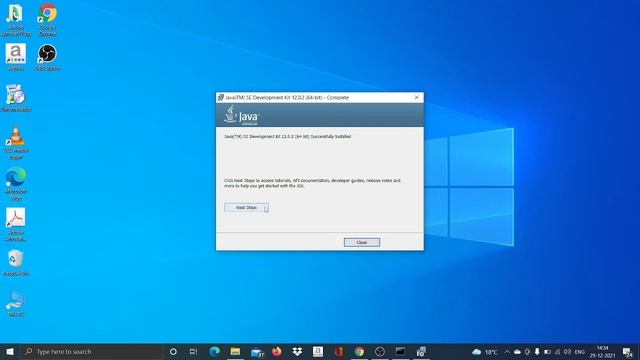
Task: Open the notification center icon
Action: [x=628, y=351]
